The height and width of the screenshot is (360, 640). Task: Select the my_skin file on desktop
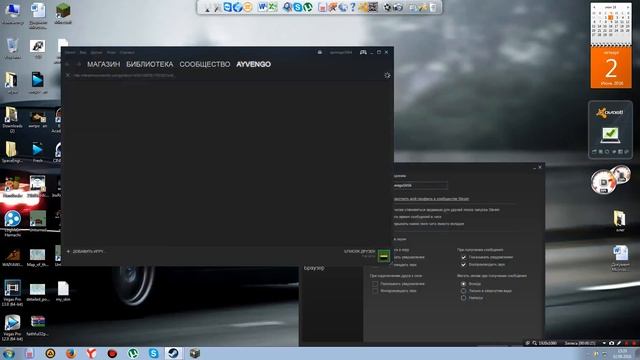pos(63,291)
